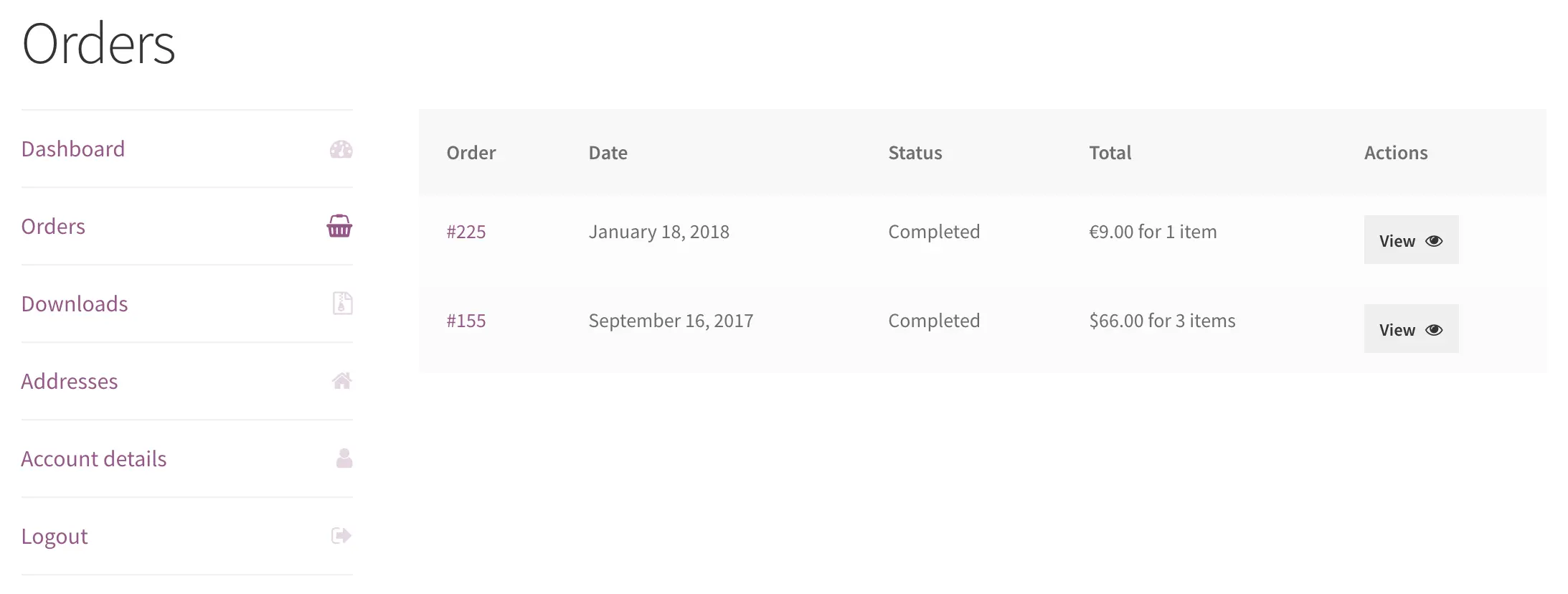Open order #225 link
The image size is (1568, 594).
tap(466, 232)
